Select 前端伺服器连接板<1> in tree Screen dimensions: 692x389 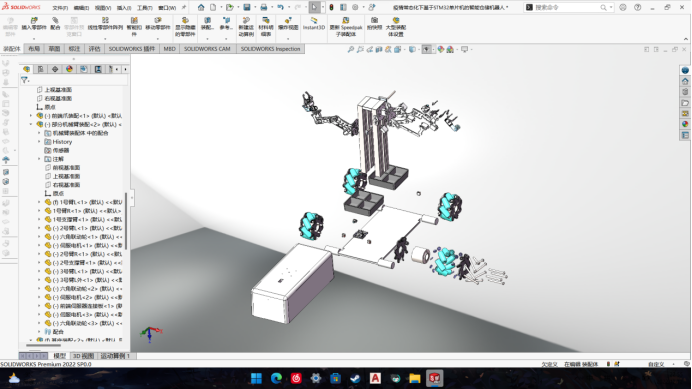click(x=82, y=306)
